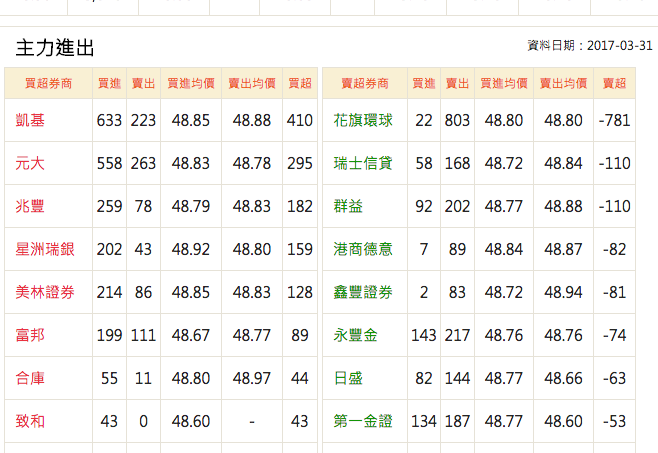Open broker link 群益

pos(348,206)
